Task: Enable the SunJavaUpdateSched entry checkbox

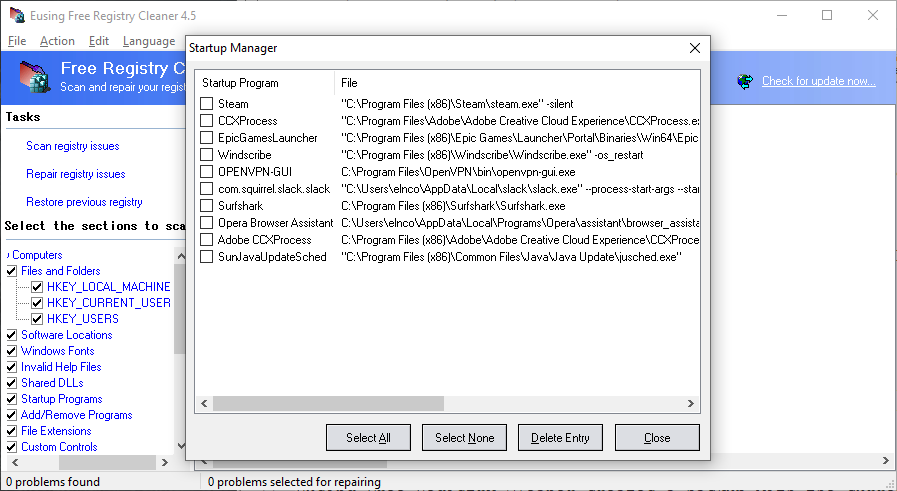Action: click(x=207, y=257)
